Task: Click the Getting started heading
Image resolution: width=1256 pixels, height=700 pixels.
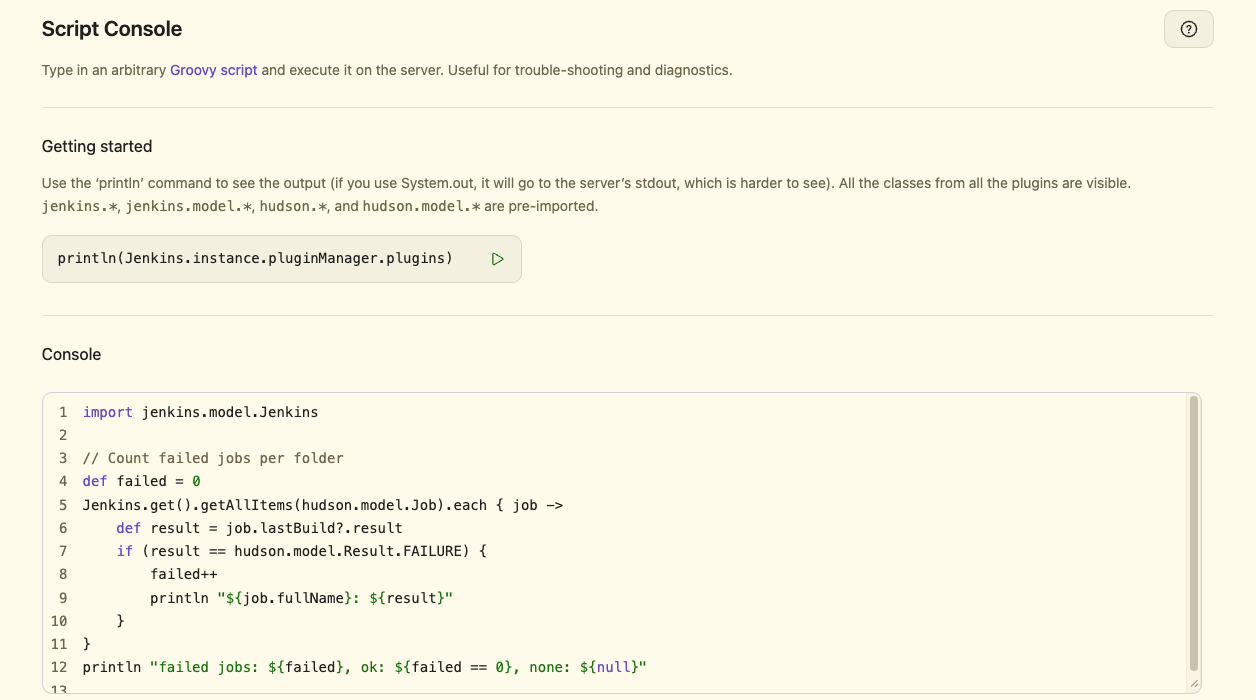Action: point(97,146)
